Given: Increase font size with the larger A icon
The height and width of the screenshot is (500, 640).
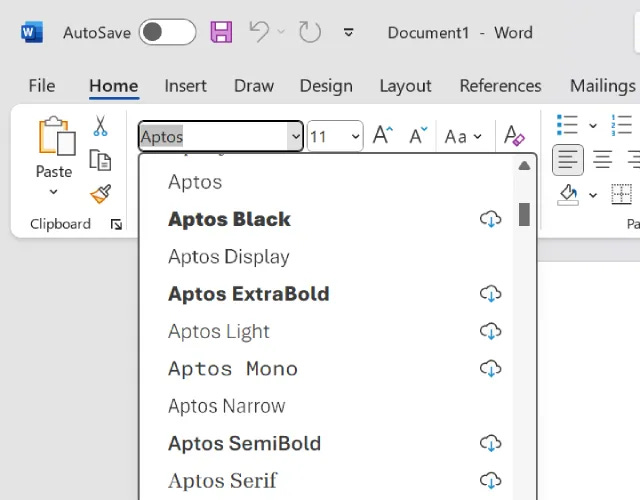Looking at the screenshot, I should point(383,135).
